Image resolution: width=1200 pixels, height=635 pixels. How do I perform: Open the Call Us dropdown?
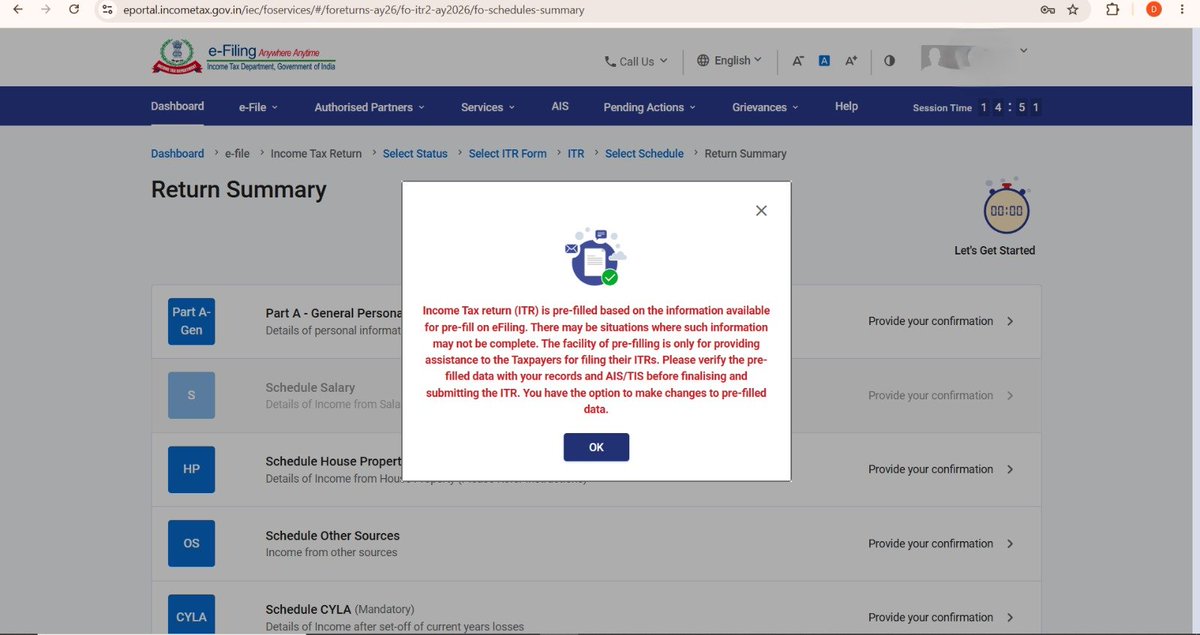[x=636, y=61]
